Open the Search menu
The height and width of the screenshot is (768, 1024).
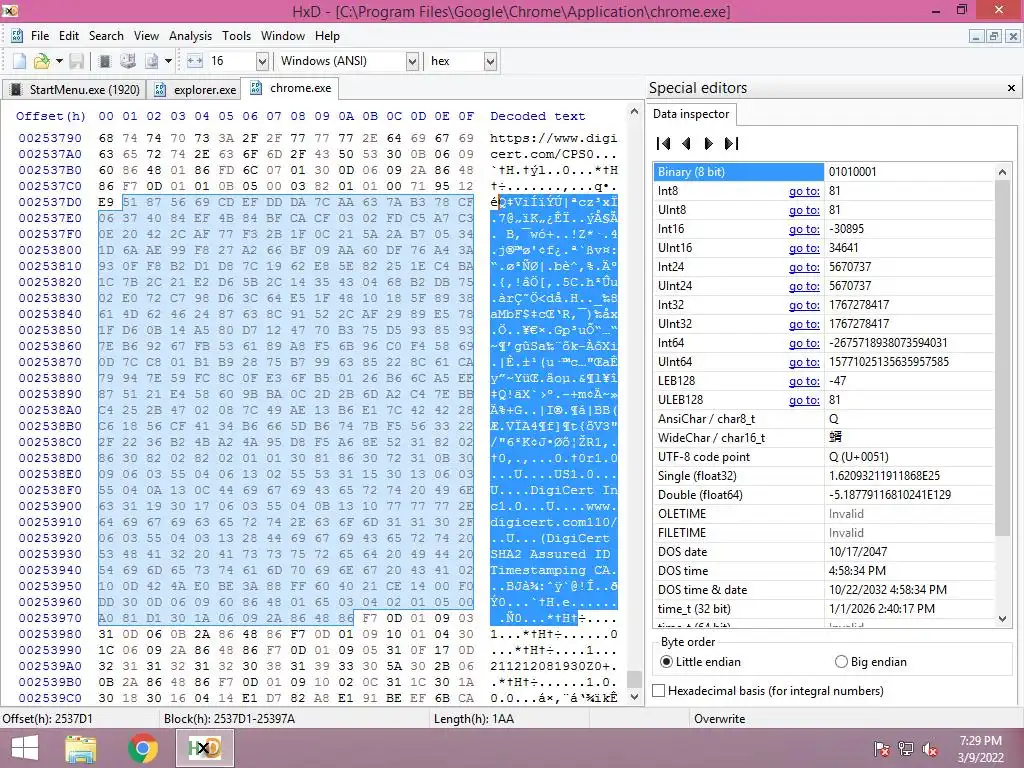click(106, 36)
